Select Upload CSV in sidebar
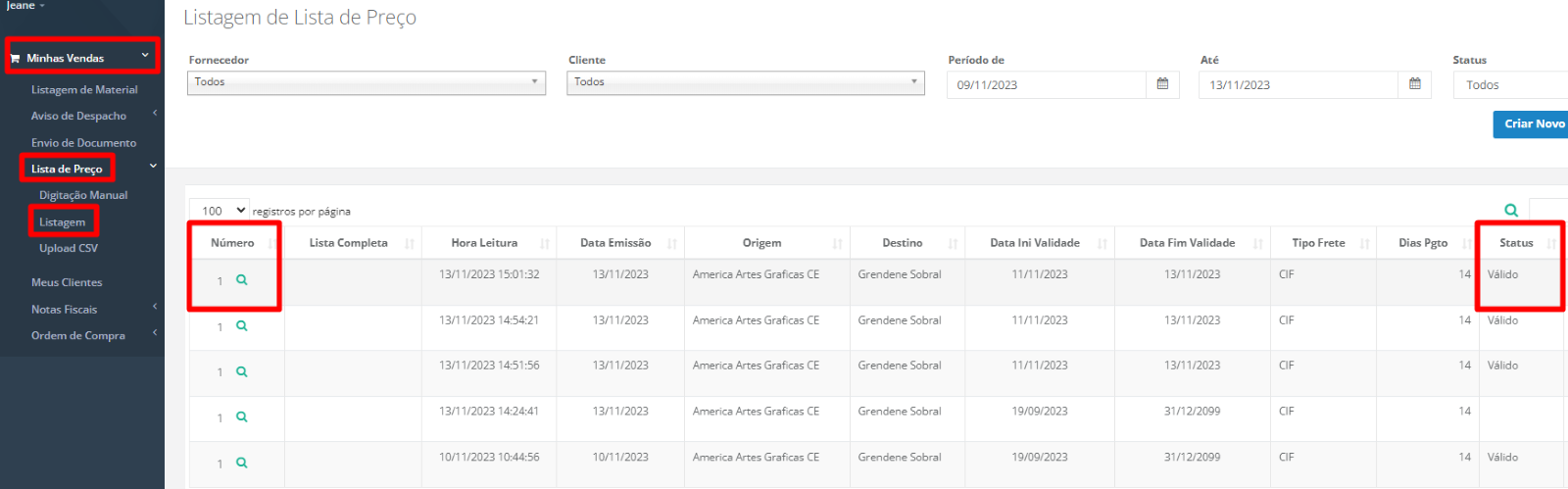Screen dimensions: 1568x489 click(x=69, y=248)
